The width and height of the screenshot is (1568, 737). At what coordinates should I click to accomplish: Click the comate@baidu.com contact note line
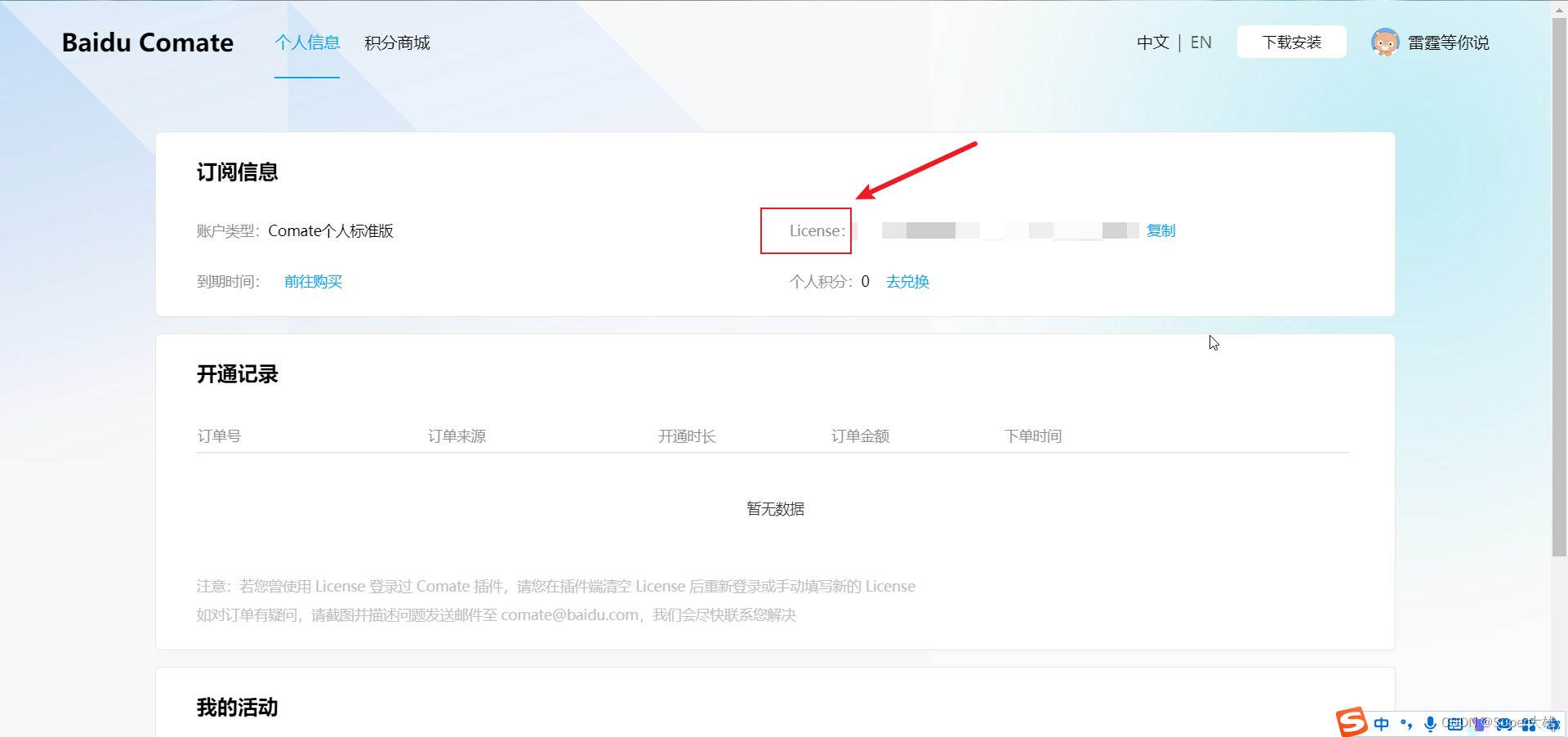(x=496, y=614)
